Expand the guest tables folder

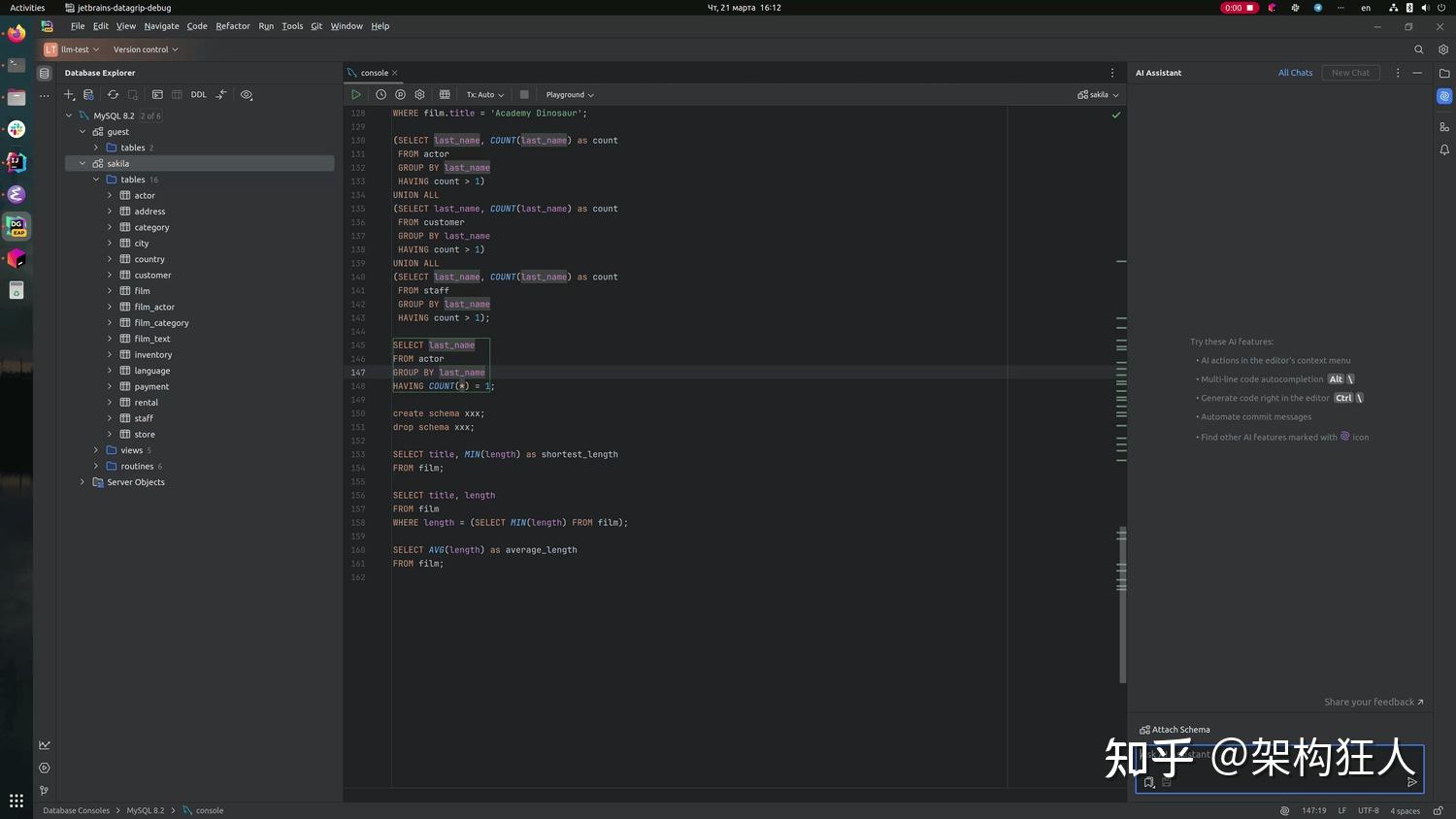coord(96,147)
